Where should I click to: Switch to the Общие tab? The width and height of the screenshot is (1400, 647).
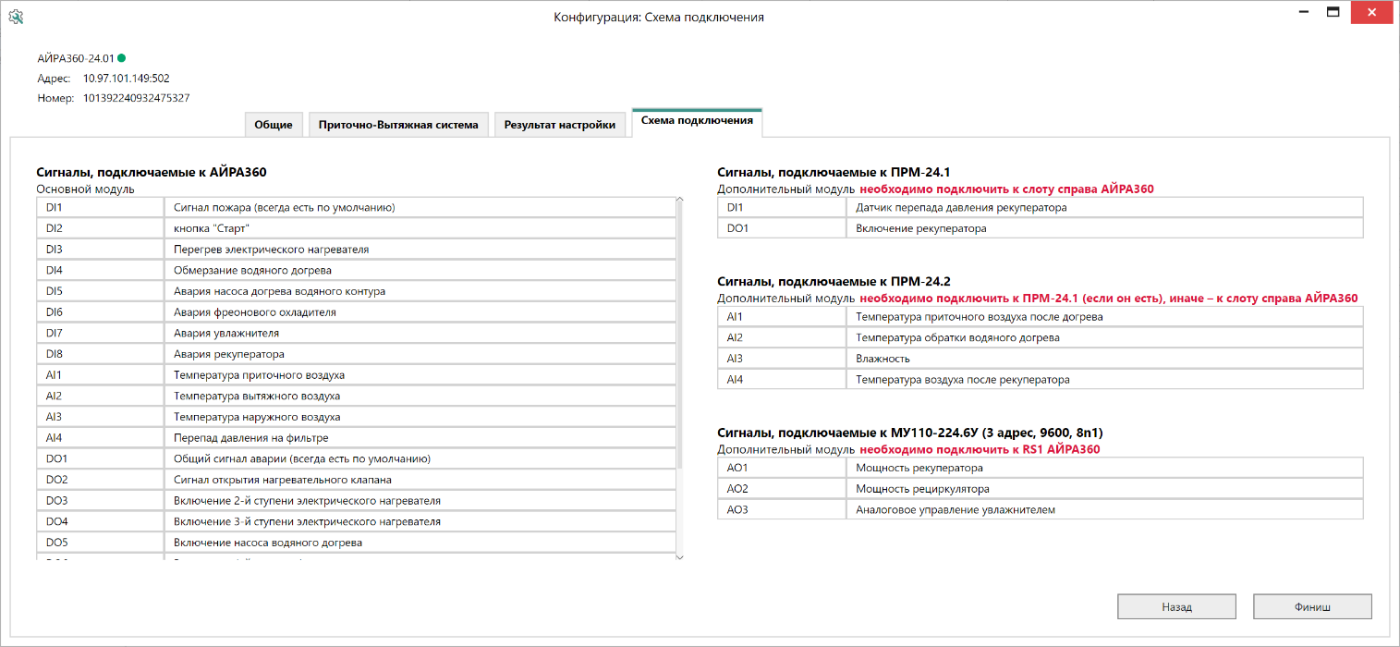[273, 125]
